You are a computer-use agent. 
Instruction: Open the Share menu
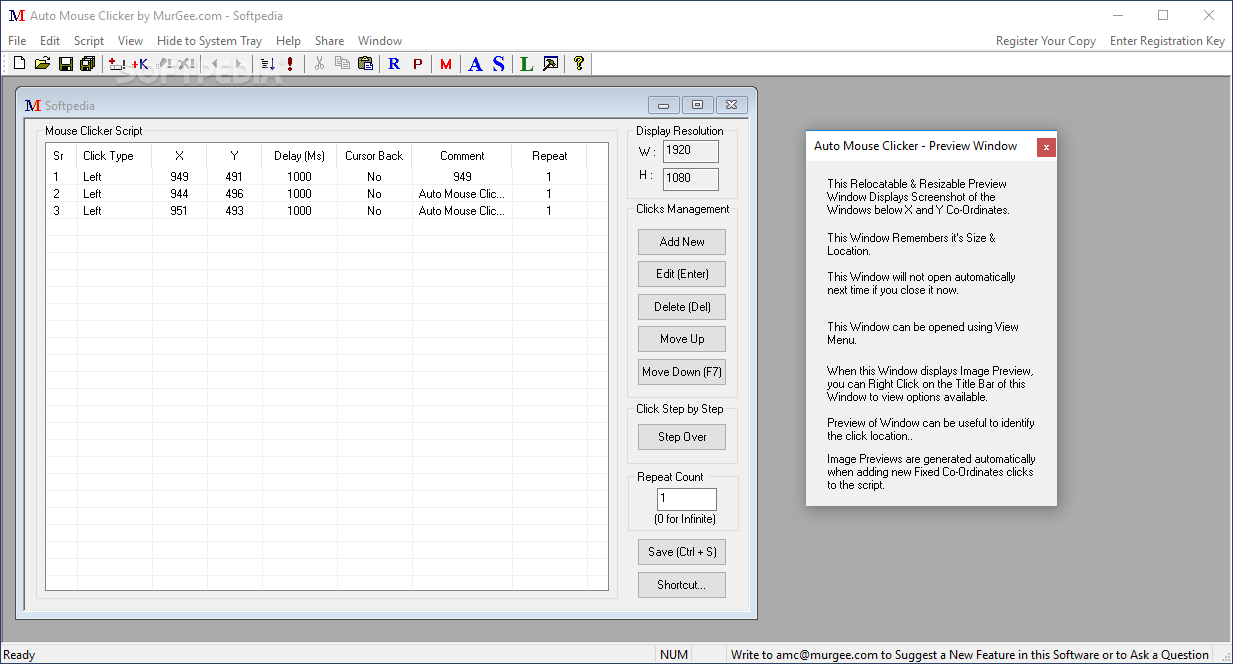pos(329,41)
